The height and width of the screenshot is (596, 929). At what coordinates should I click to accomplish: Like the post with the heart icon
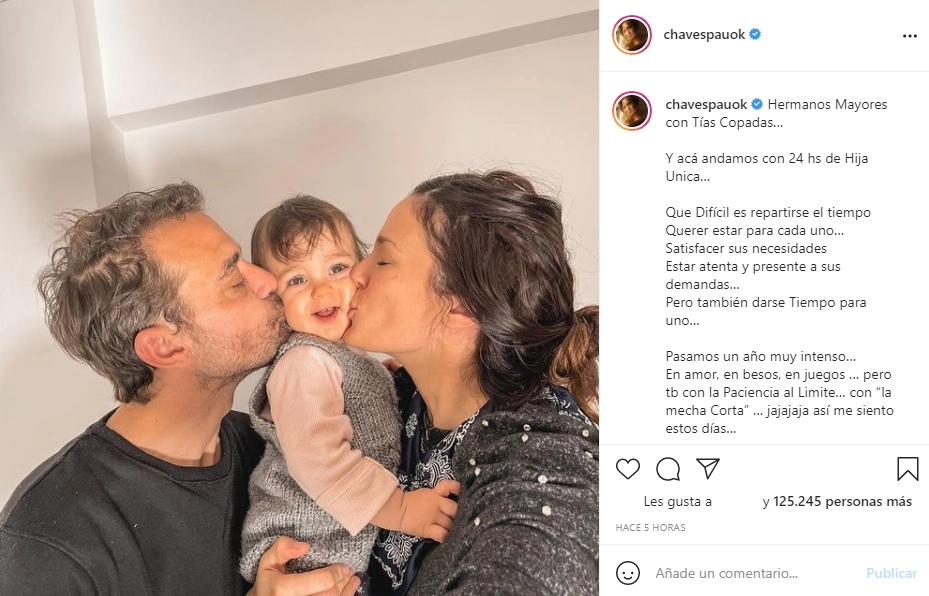(627, 469)
